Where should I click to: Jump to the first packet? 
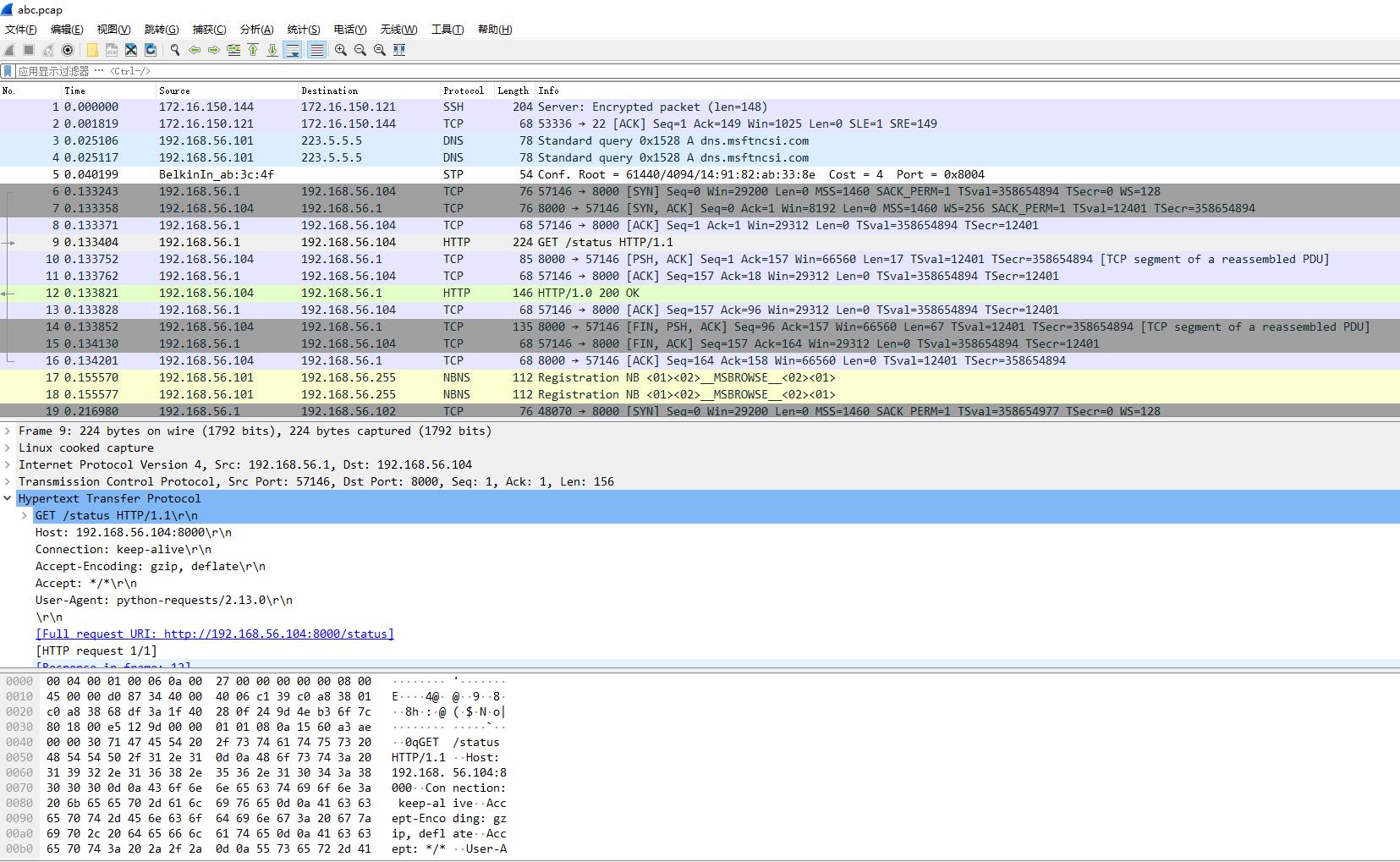pos(253,50)
